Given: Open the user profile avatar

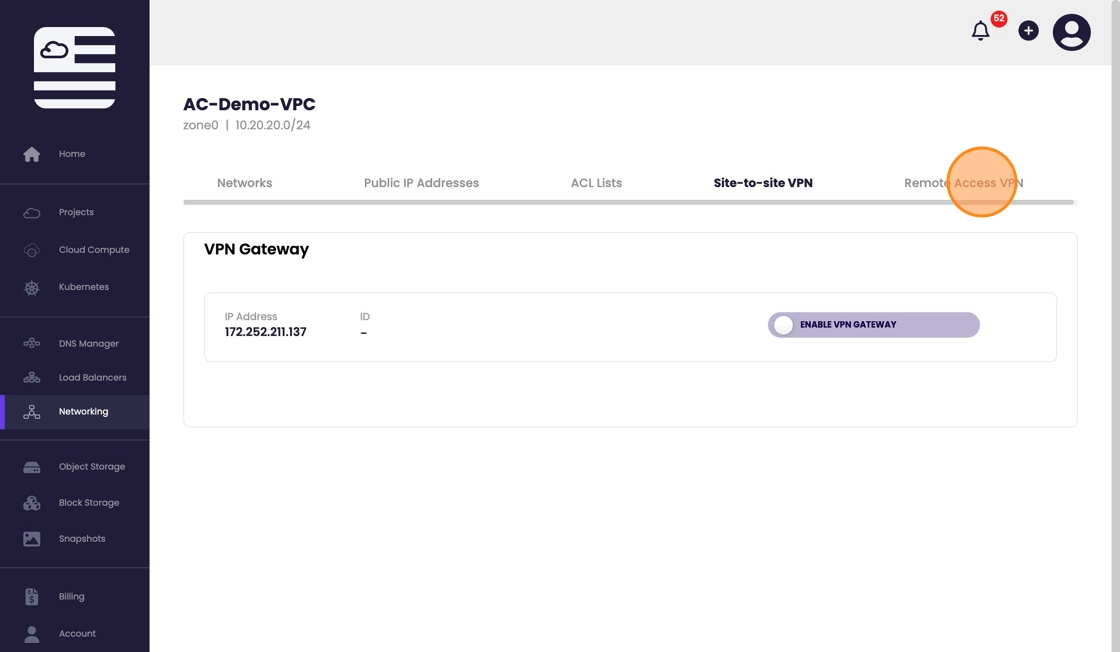Looking at the screenshot, I should tap(1071, 32).
